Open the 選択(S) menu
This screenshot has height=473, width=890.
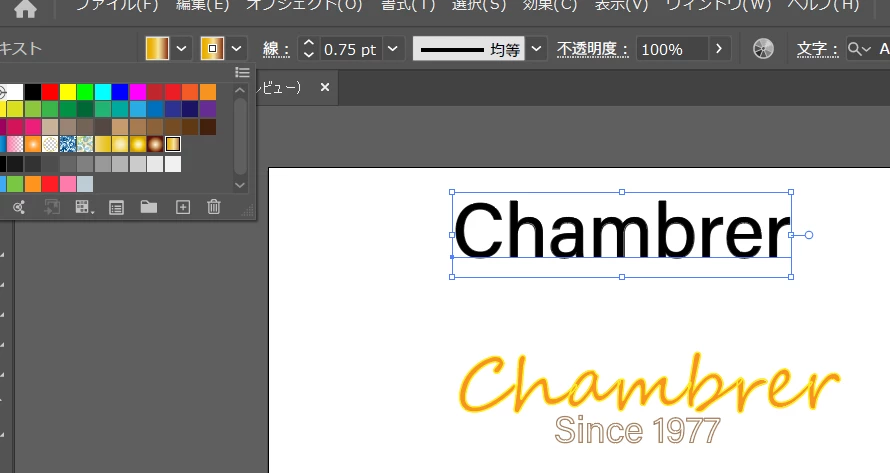(478, 6)
